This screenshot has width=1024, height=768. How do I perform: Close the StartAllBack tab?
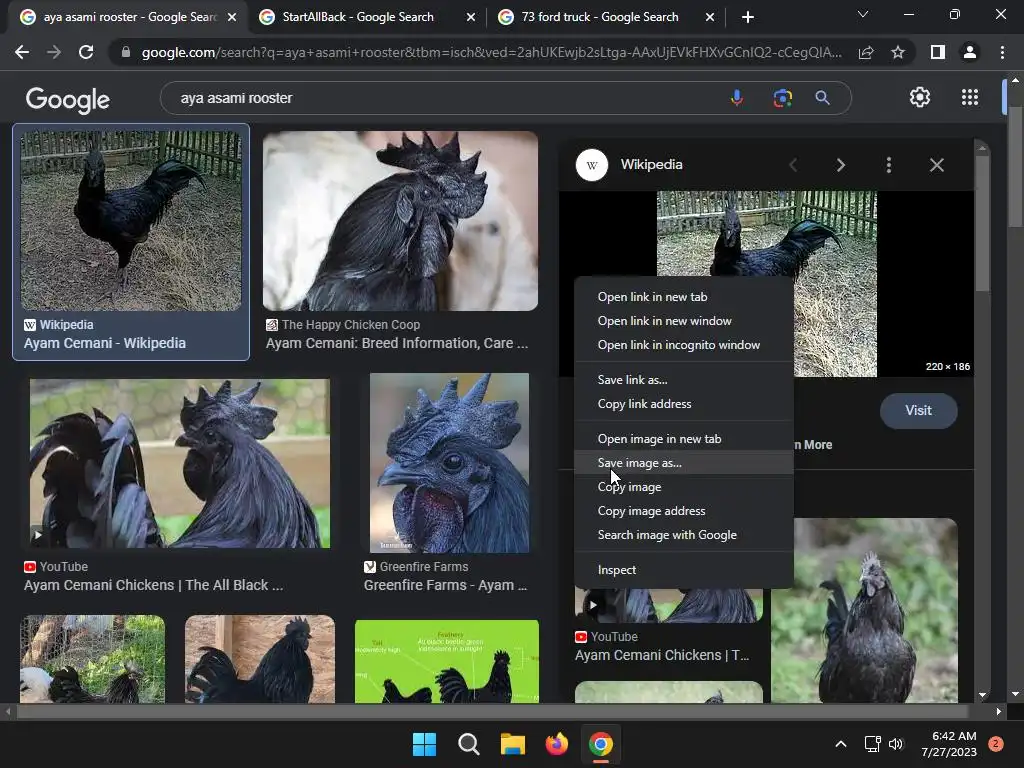pos(471,18)
